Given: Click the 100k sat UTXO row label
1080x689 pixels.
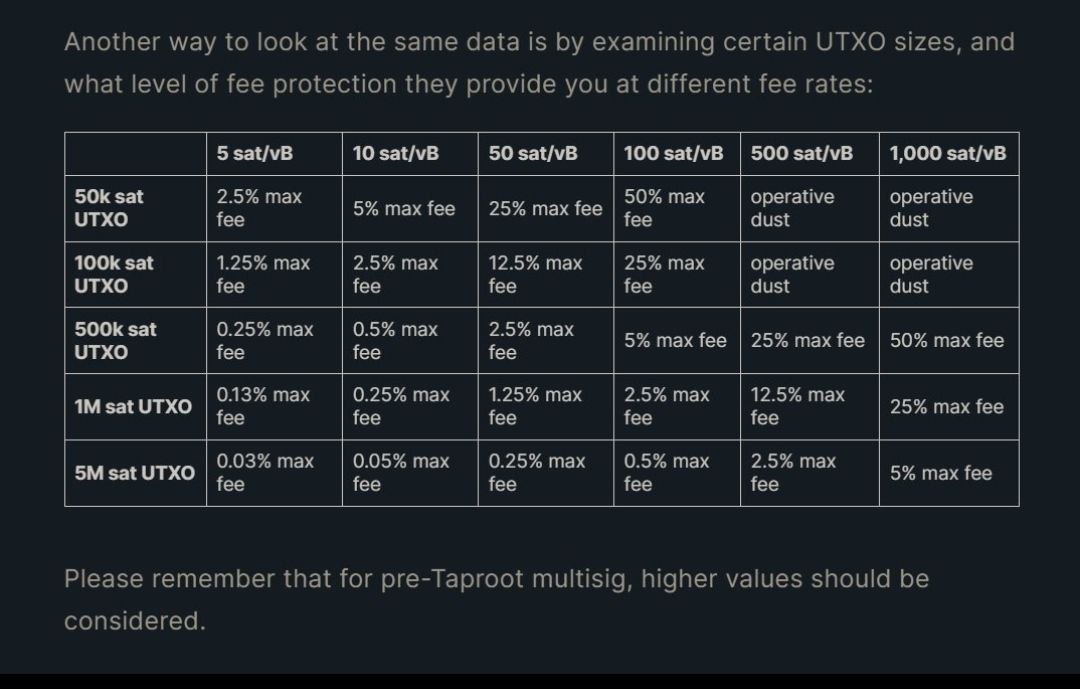Looking at the screenshot, I should pyautogui.click(x=136, y=274).
